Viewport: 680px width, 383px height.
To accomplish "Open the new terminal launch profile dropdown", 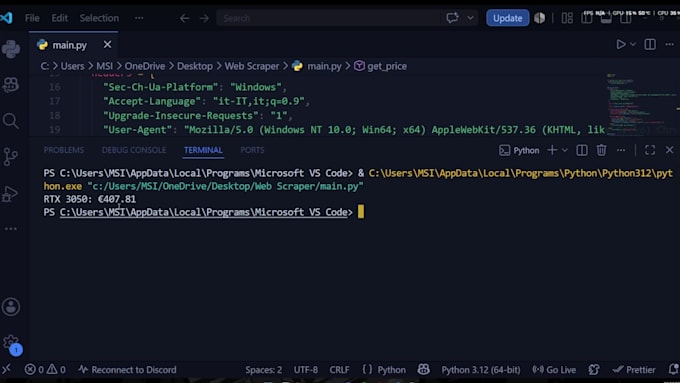I will (x=565, y=150).
